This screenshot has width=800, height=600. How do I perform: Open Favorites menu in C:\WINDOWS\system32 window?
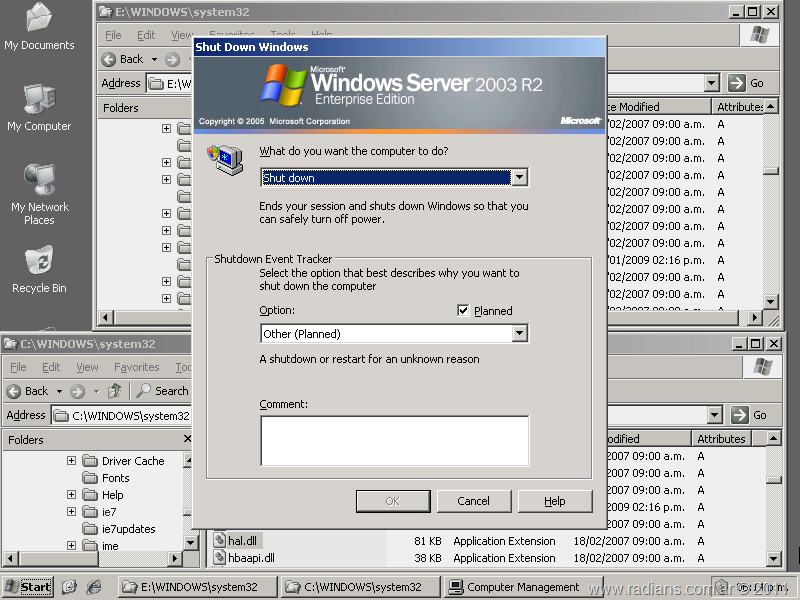tap(136, 367)
